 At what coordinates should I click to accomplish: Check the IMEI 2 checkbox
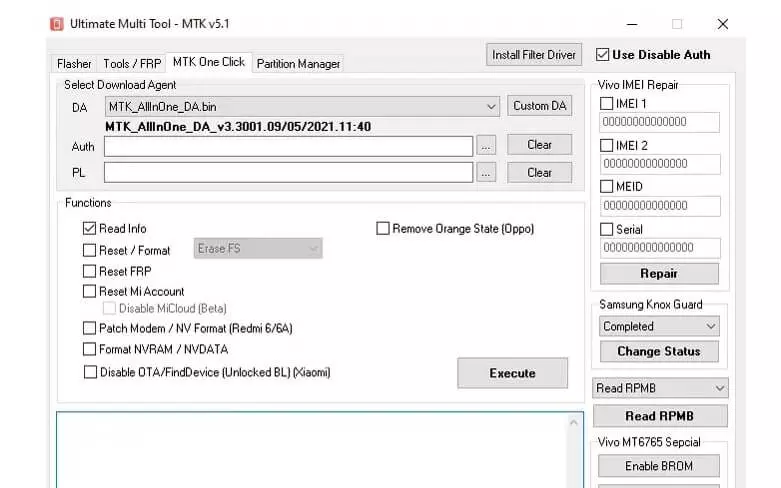(x=606, y=145)
